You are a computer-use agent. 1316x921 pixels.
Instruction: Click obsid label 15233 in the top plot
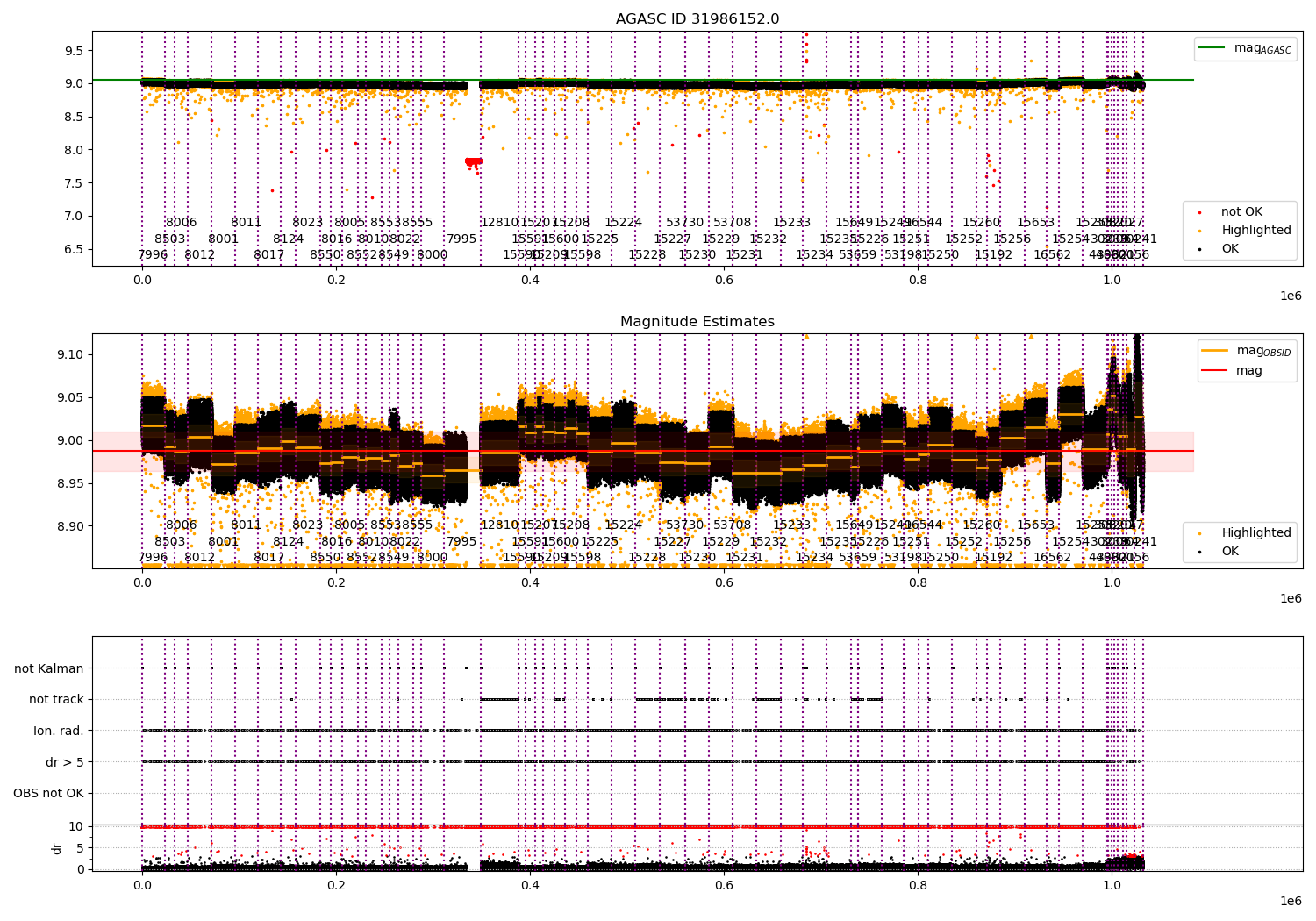pyautogui.click(x=791, y=223)
